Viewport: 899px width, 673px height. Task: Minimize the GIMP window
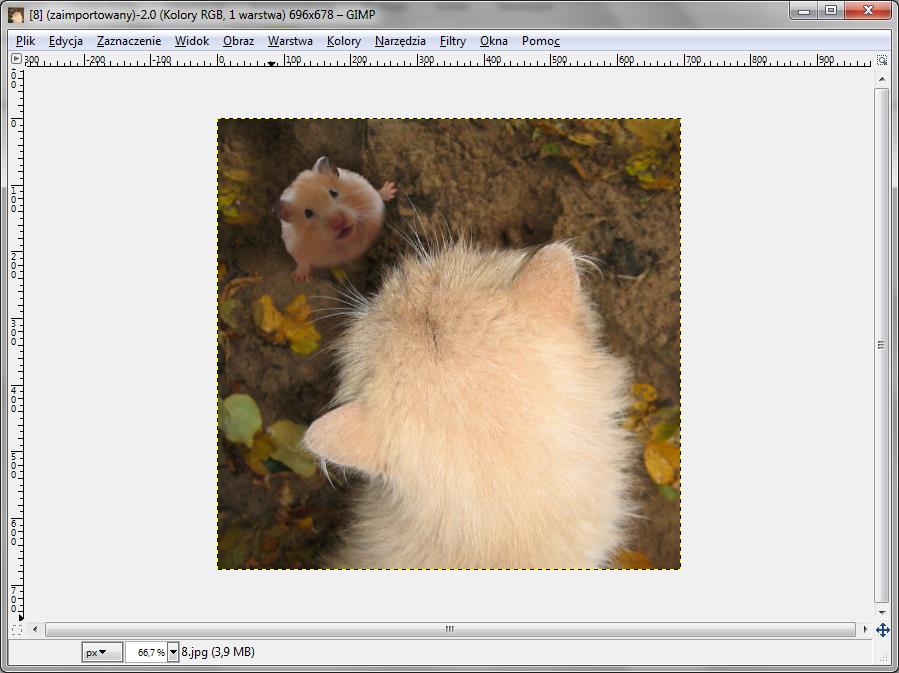[x=804, y=10]
